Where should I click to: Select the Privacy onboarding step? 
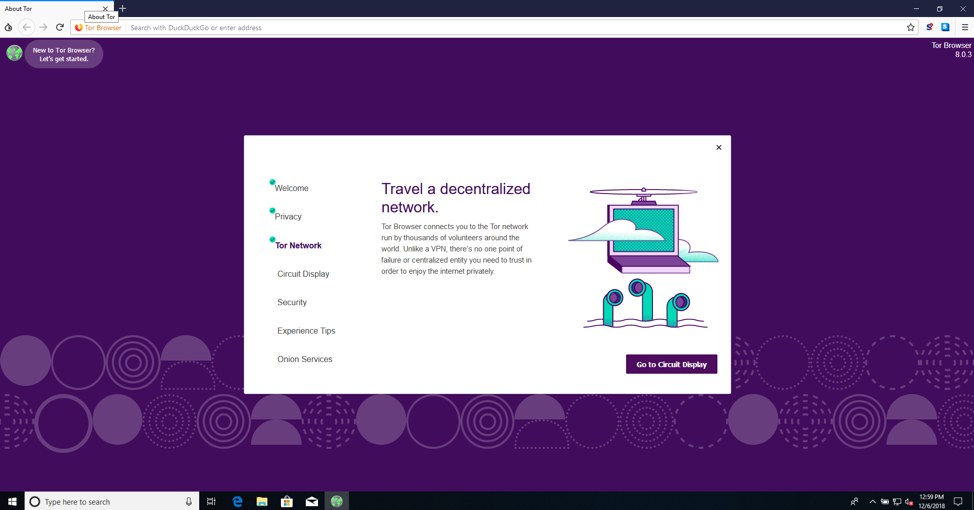[x=288, y=217]
